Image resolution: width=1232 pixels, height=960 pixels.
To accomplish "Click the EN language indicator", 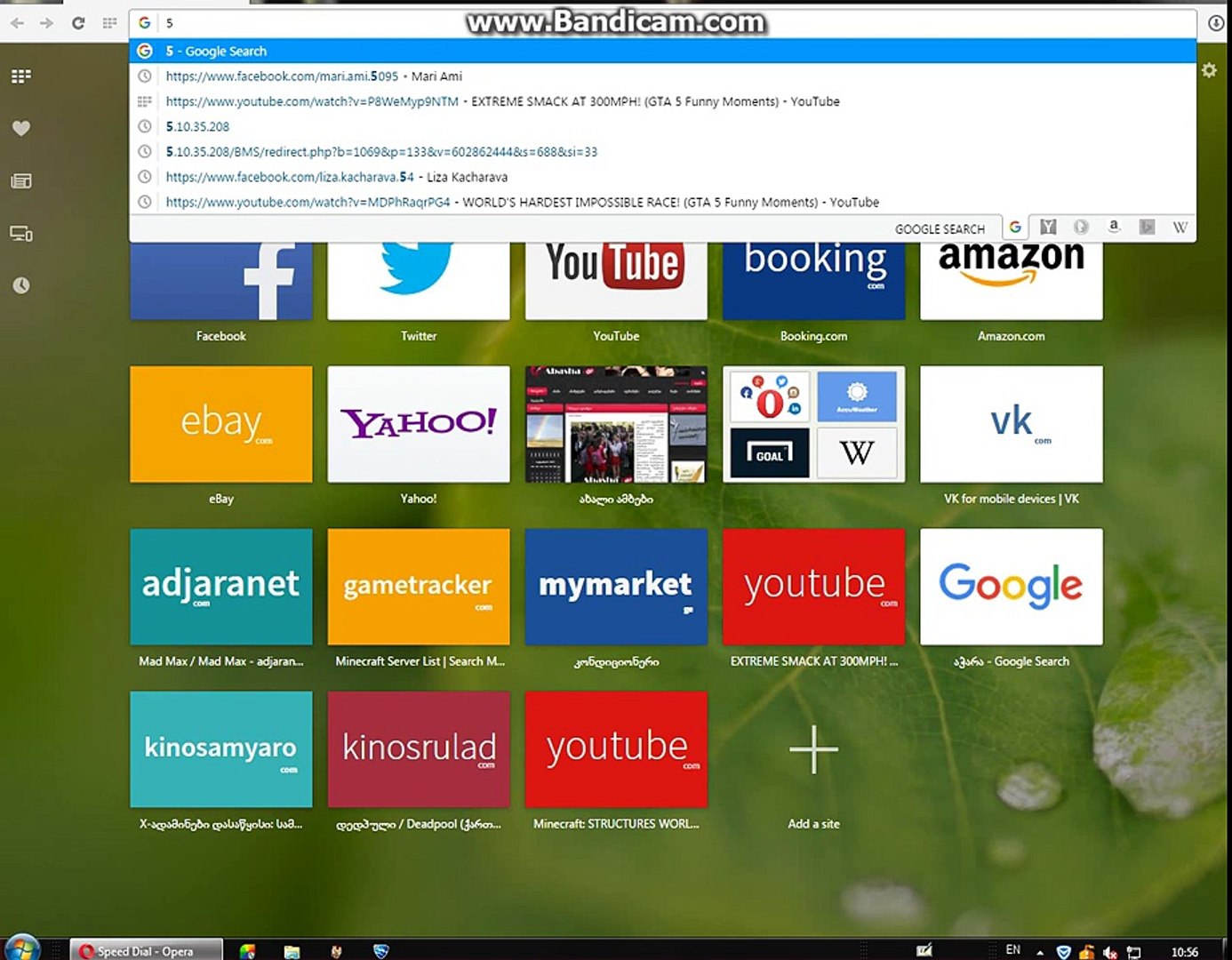I will (1013, 950).
